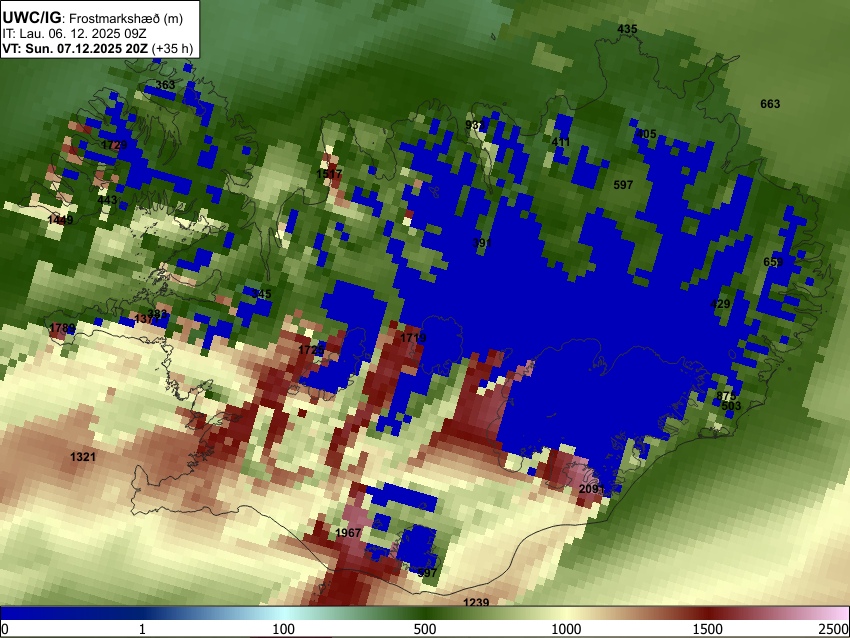Select the 429 value label
850x638 pixels.
[x=720, y=304]
